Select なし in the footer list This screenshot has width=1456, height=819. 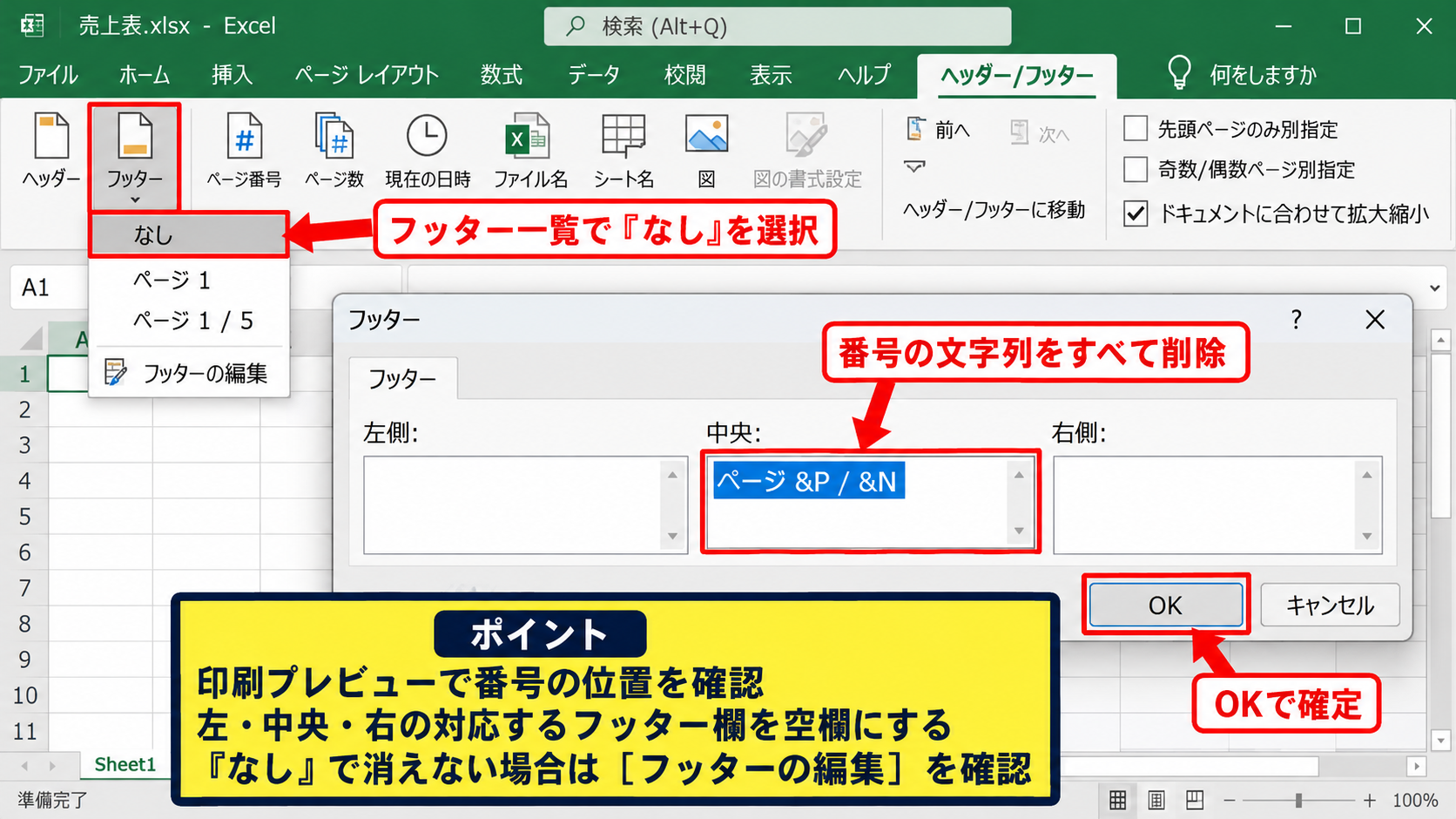[x=188, y=234]
